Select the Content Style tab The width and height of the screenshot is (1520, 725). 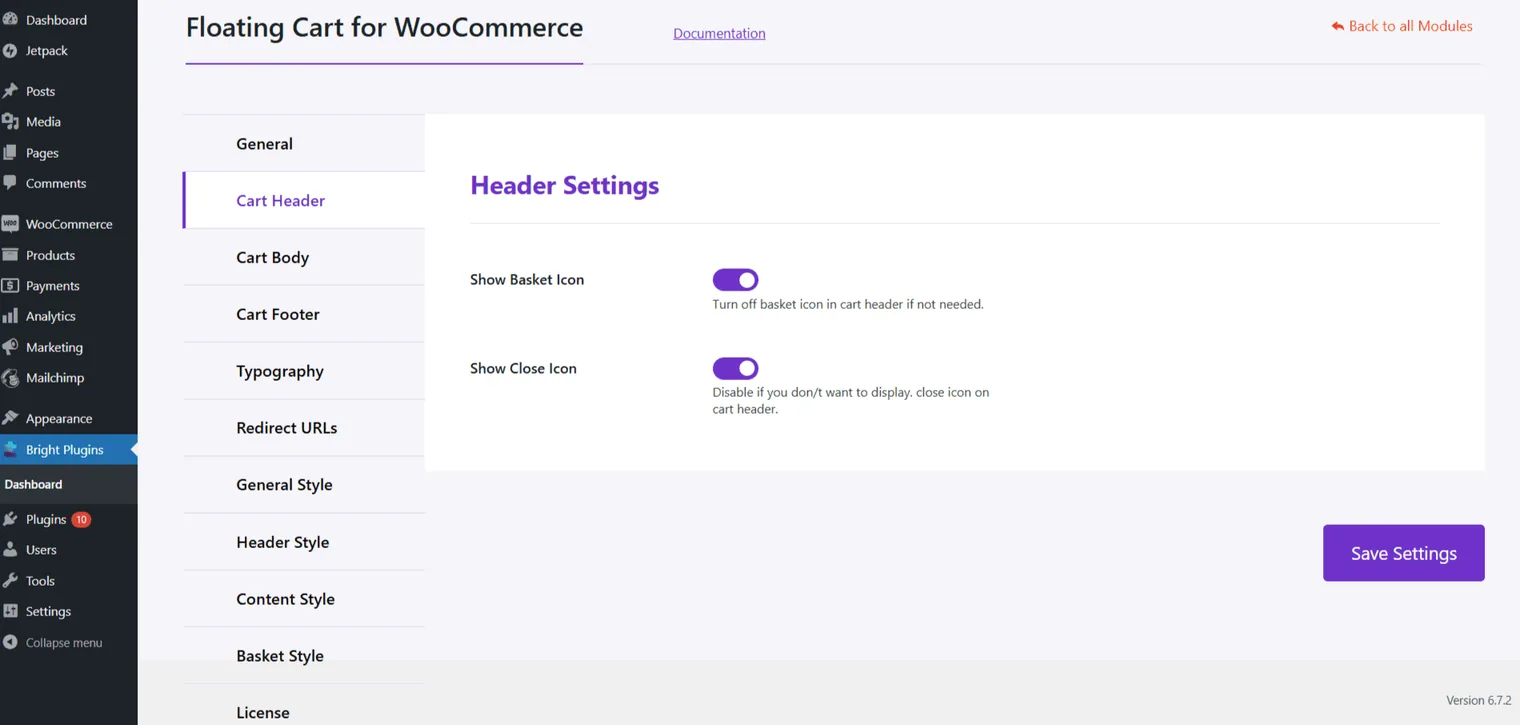point(304,599)
